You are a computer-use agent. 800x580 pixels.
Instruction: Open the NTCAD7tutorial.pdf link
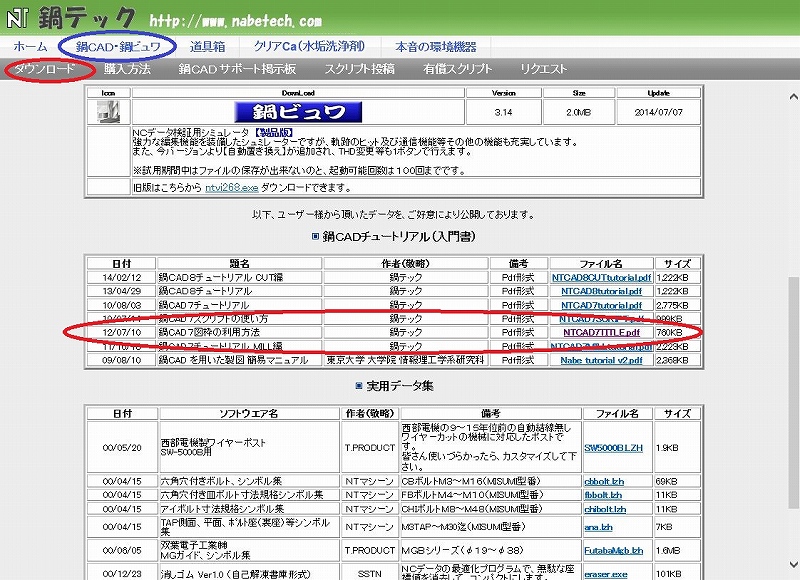pos(602,305)
